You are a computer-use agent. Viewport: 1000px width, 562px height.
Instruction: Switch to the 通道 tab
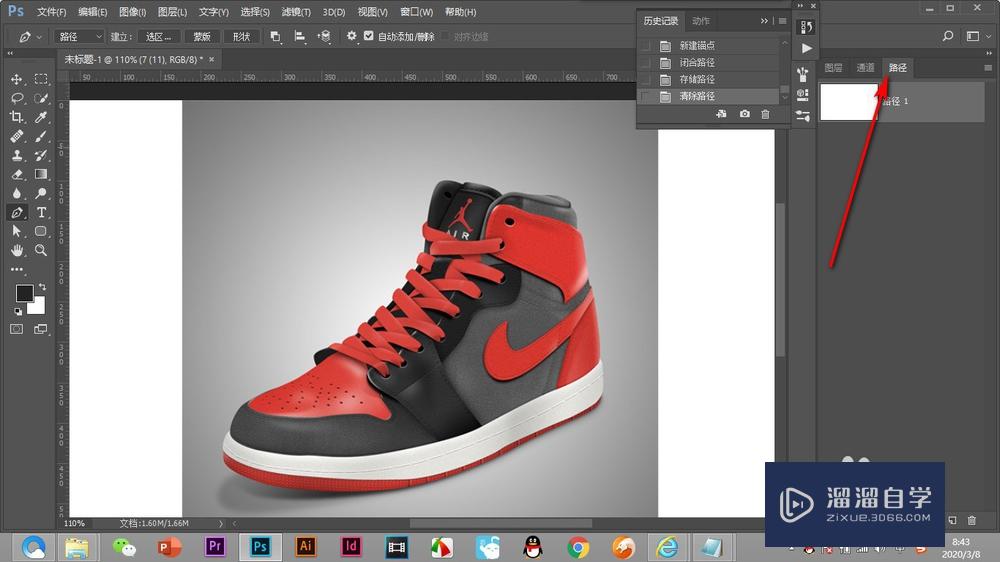[x=865, y=68]
